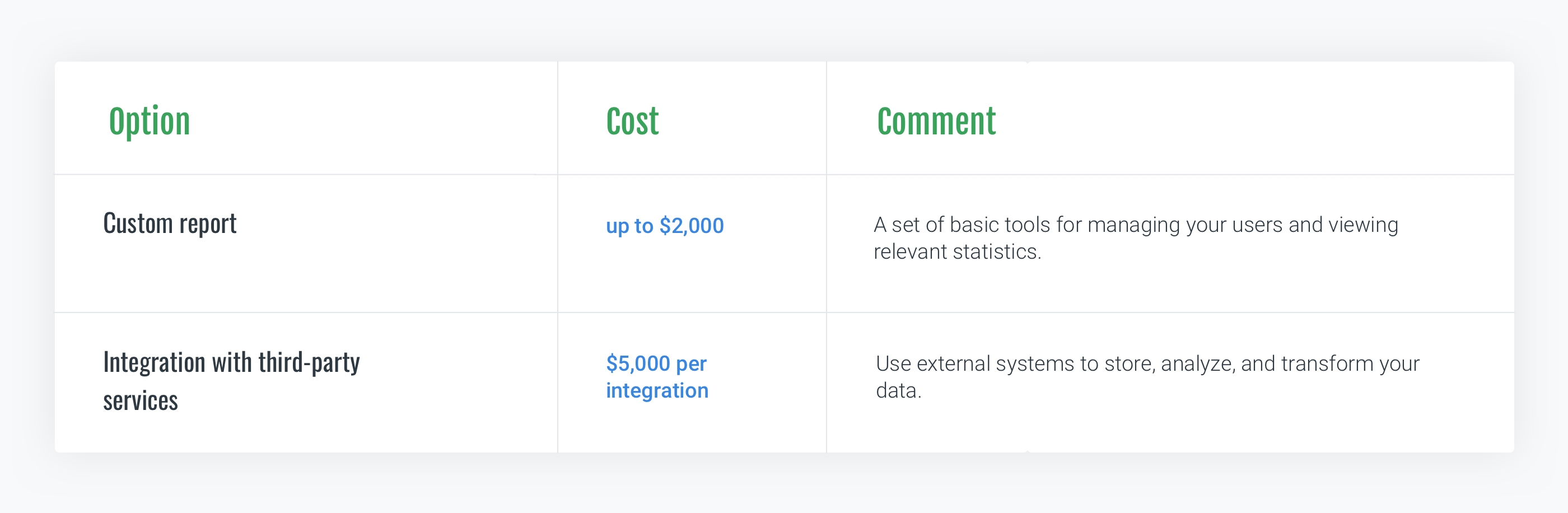
Task: Click the Comment column header
Action: (936, 121)
